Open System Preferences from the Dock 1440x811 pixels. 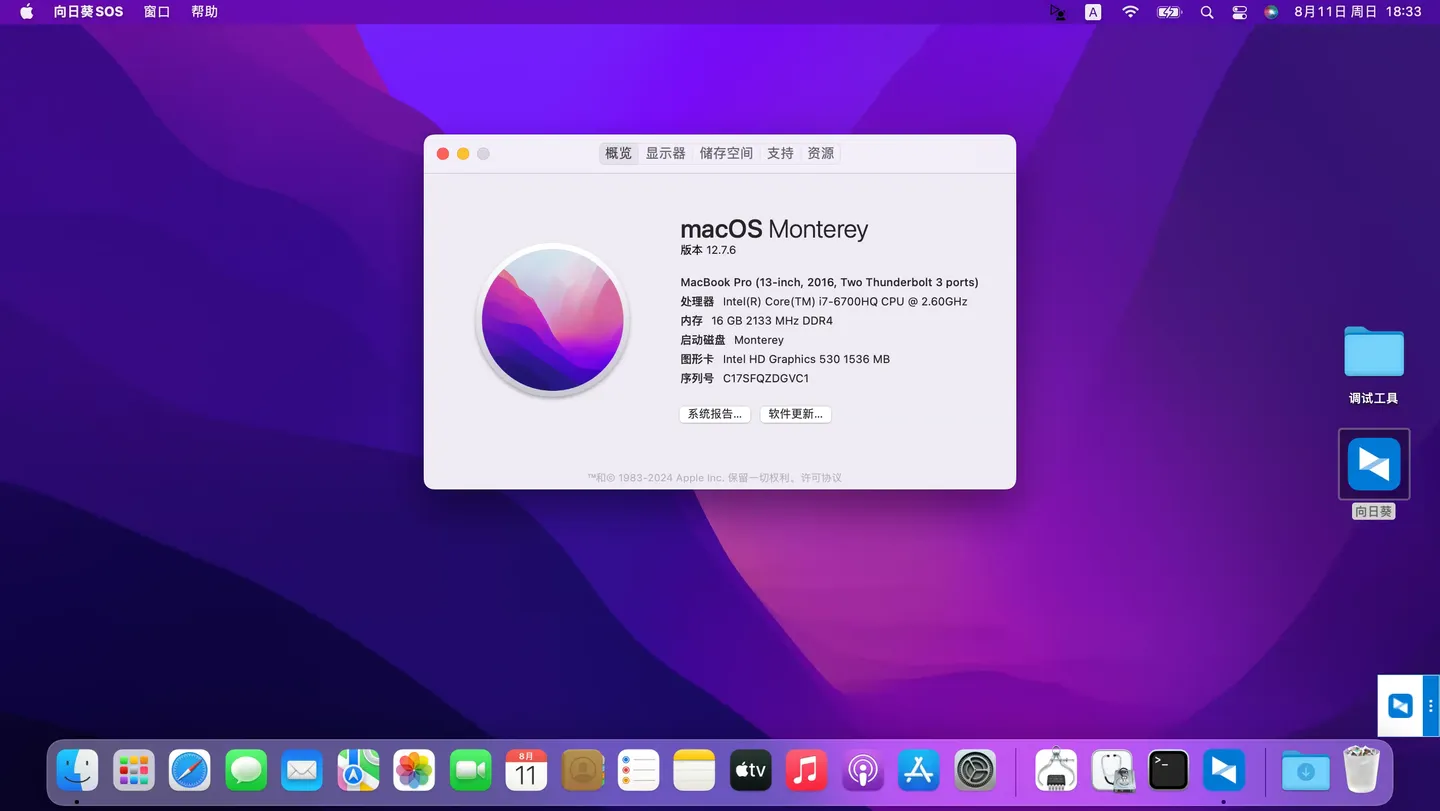(x=974, y=770)
